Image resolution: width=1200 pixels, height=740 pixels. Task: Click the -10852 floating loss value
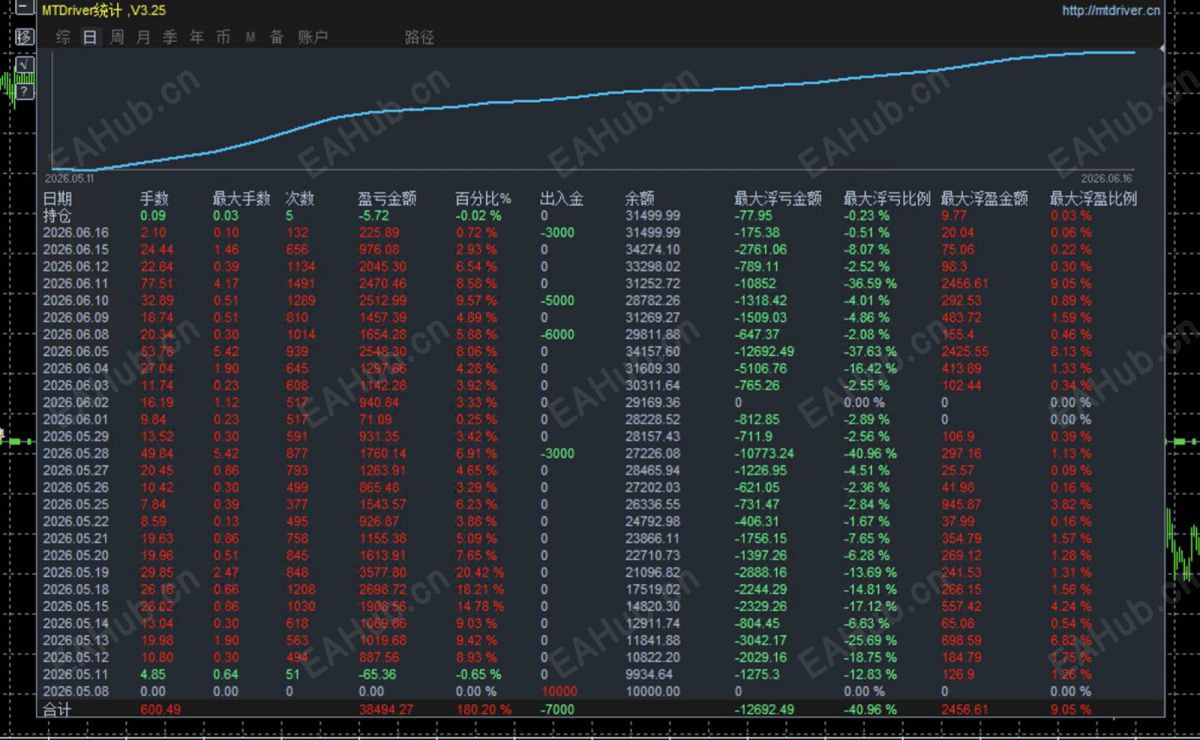click(x=757, y=283)
